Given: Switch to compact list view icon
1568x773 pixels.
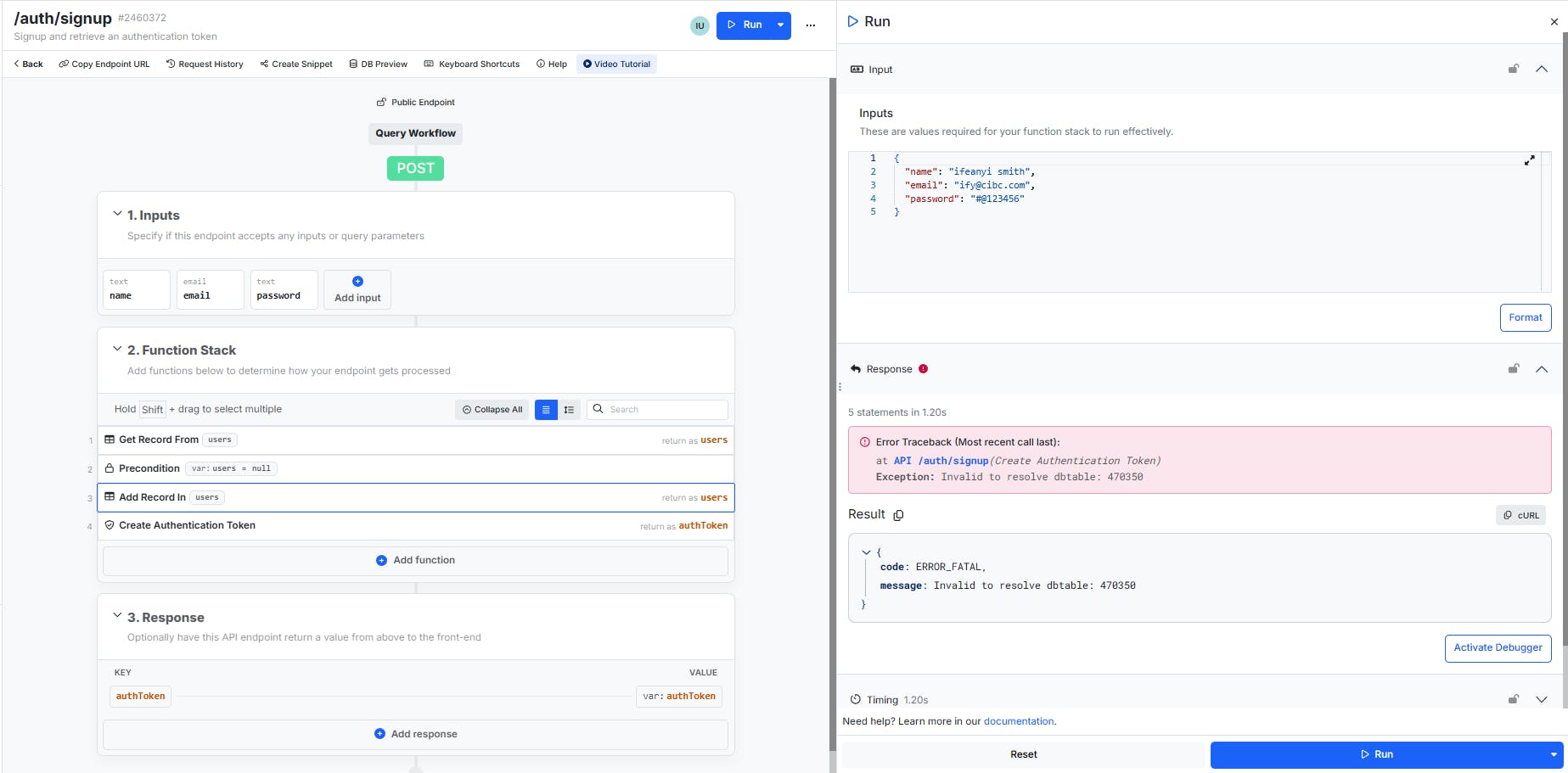Looking at the screenshot, I should pyautogui.click(x=546, y=410).
